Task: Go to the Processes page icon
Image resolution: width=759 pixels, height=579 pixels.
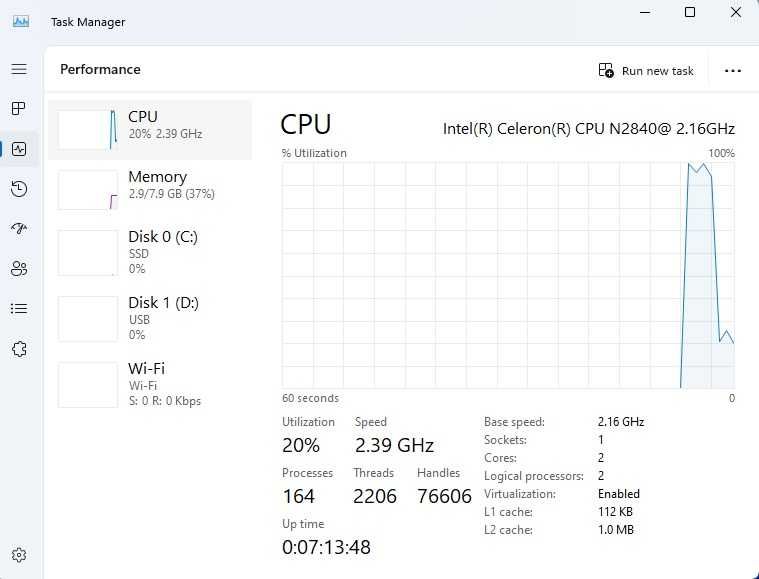Action: click(x=19, y=108)
